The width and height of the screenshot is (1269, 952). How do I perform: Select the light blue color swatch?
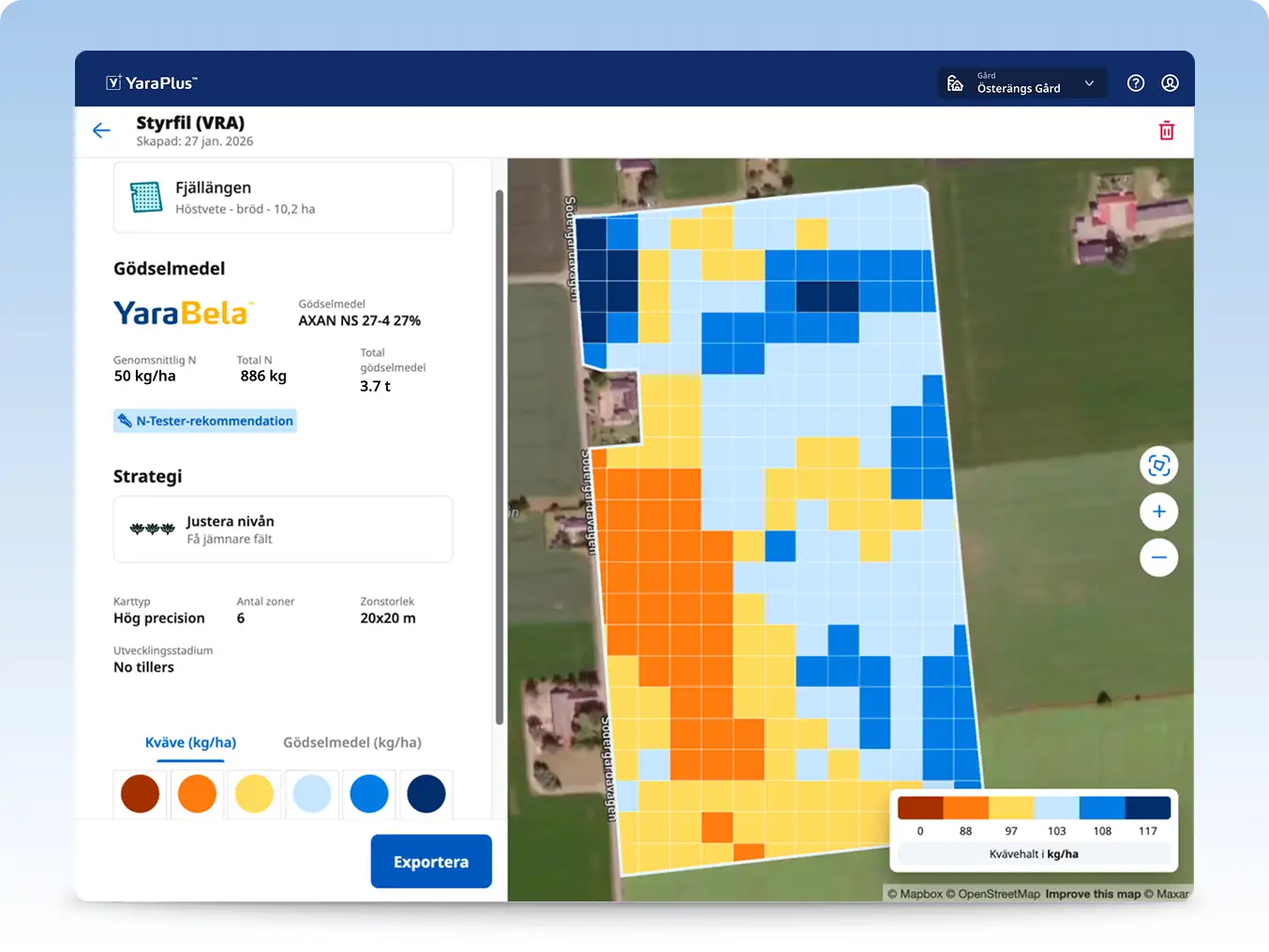click(311, 794)
